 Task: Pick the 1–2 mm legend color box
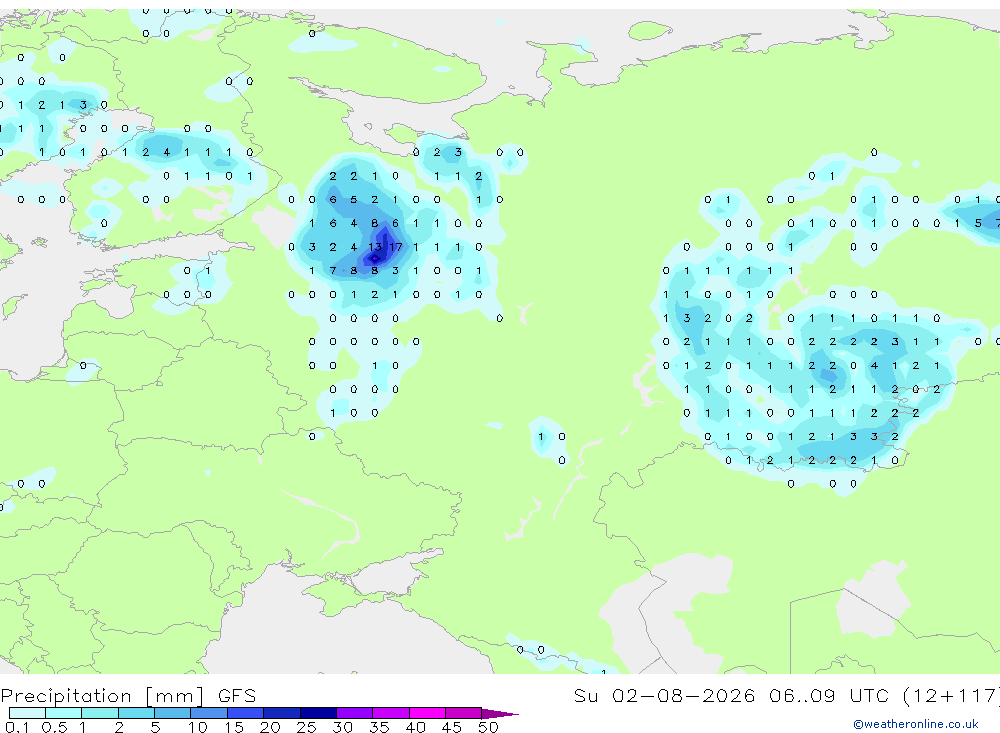(x=99, y=713)
